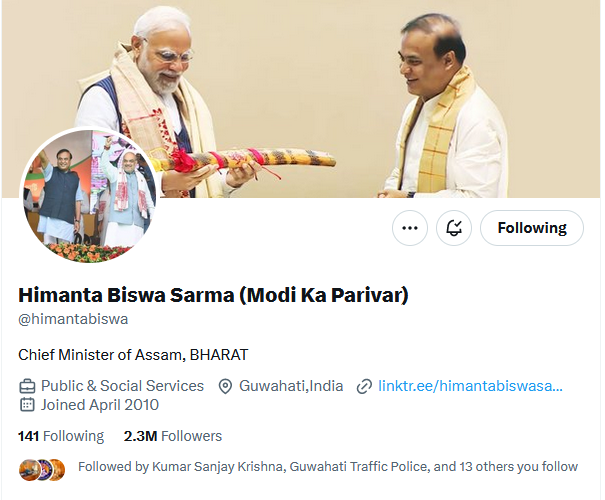The width and height of the screenshot is (605, 500).
Task: Toggle the notification bell for this profile
Action: [454, 228]
